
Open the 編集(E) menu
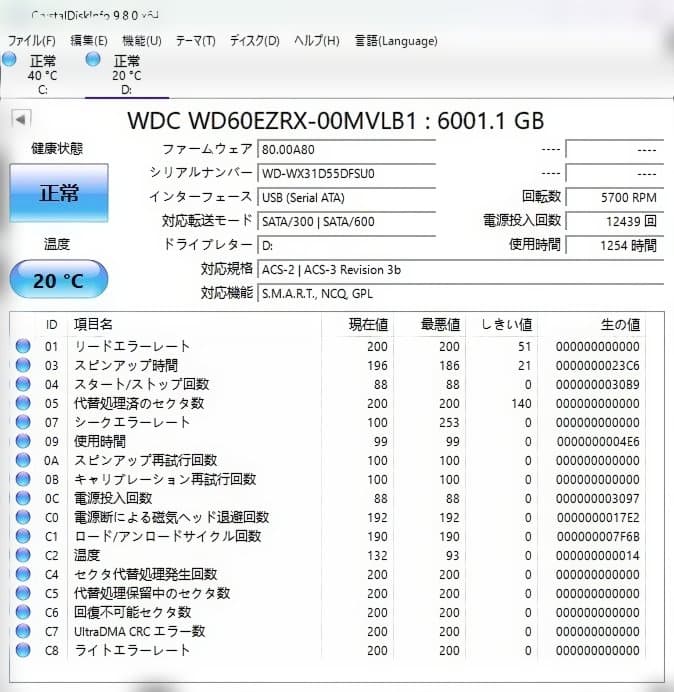(89, 41)
